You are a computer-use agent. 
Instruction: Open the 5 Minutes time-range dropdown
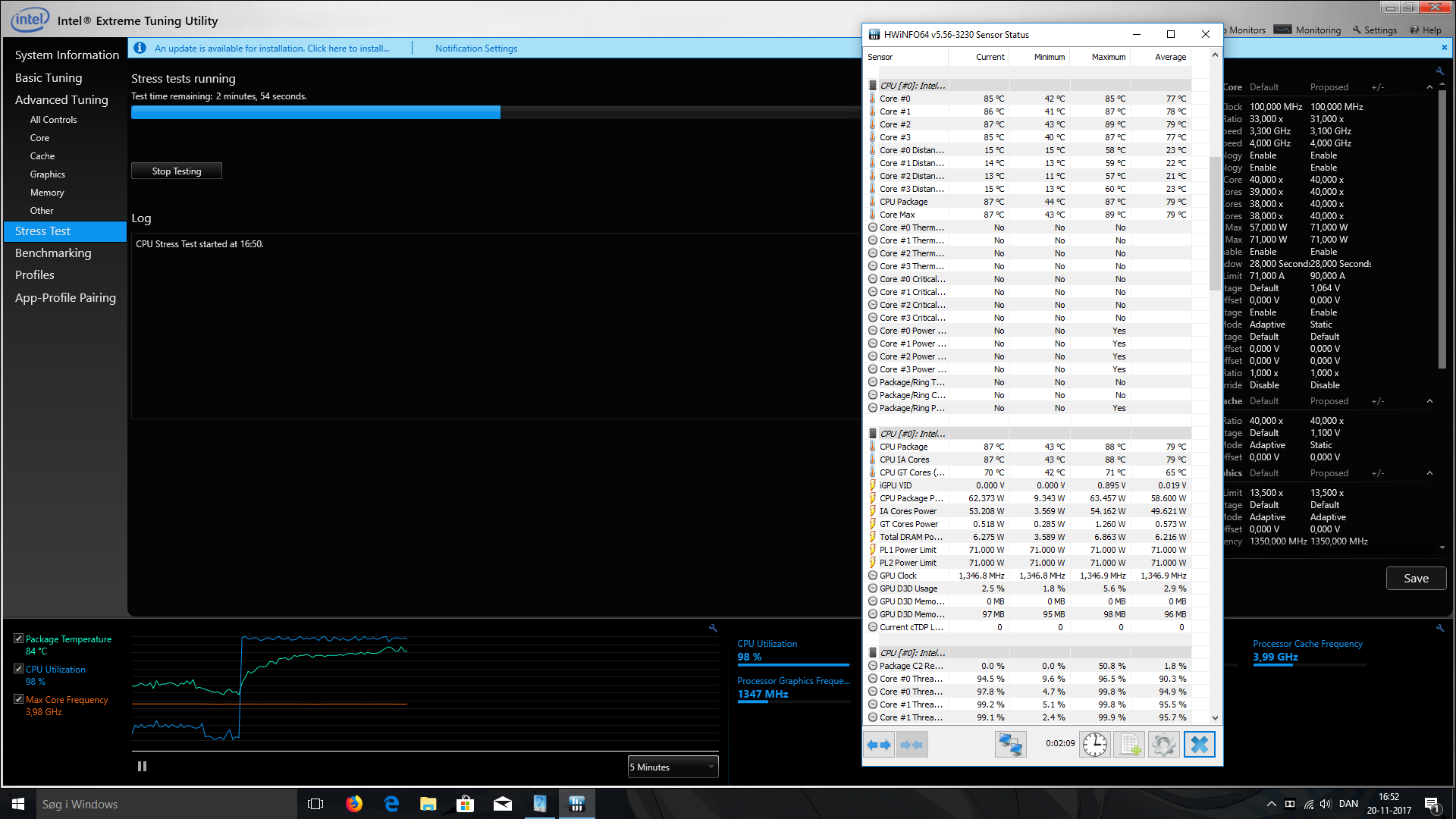point(673,767)
